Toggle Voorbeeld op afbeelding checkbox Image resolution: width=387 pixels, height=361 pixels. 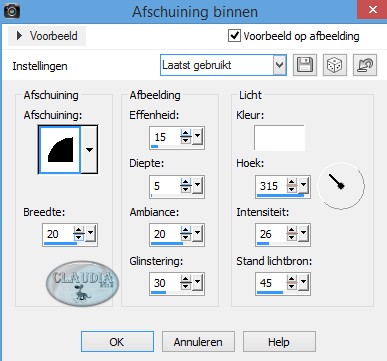coord(234,35)
